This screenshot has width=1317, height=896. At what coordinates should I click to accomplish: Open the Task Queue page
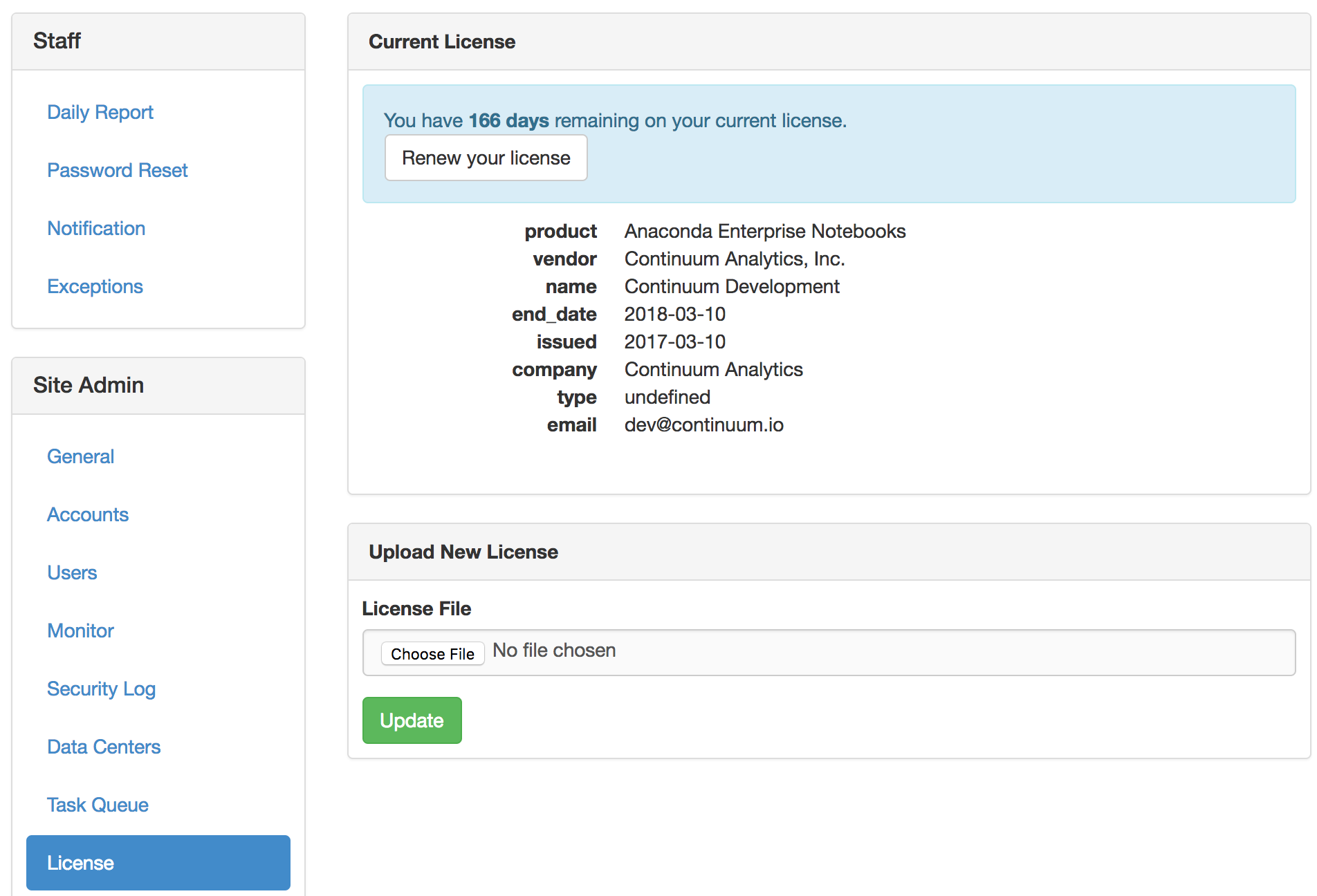(98, 805)
